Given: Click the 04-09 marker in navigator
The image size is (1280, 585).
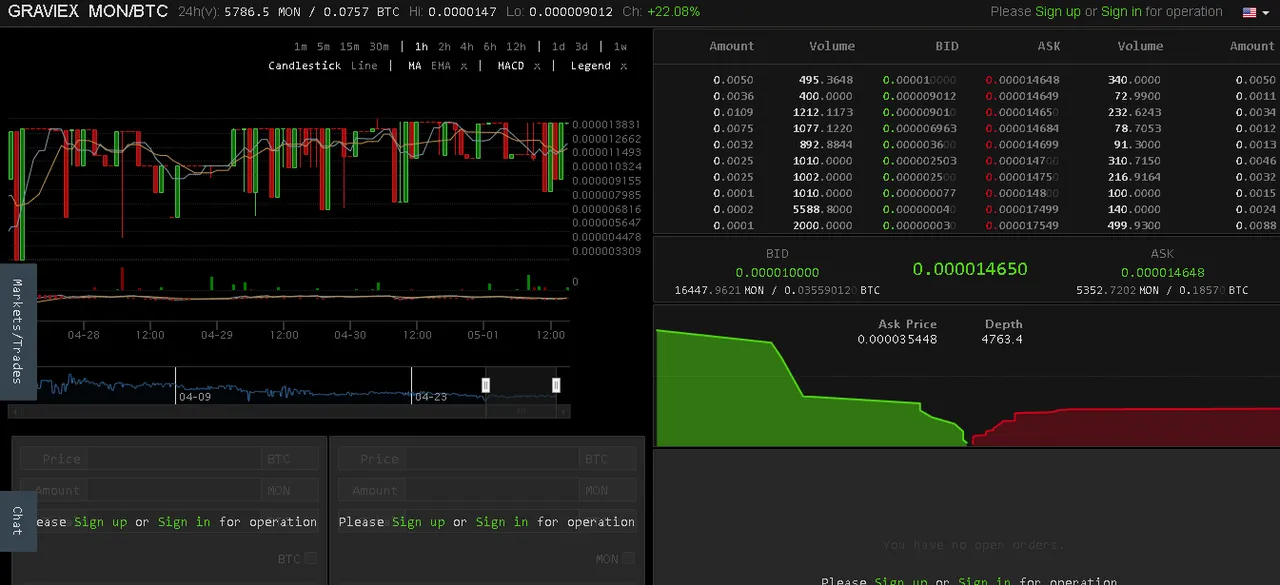Looking at the screenshot, I should (194, 397).
